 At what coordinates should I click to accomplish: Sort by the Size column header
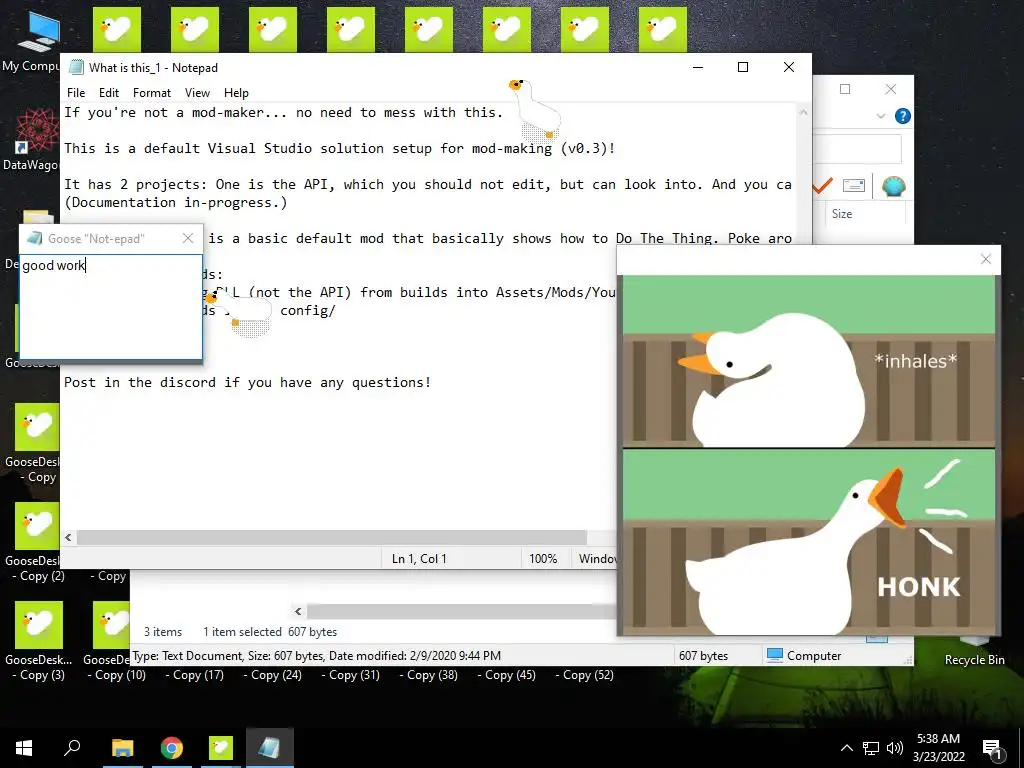point(842,214)
